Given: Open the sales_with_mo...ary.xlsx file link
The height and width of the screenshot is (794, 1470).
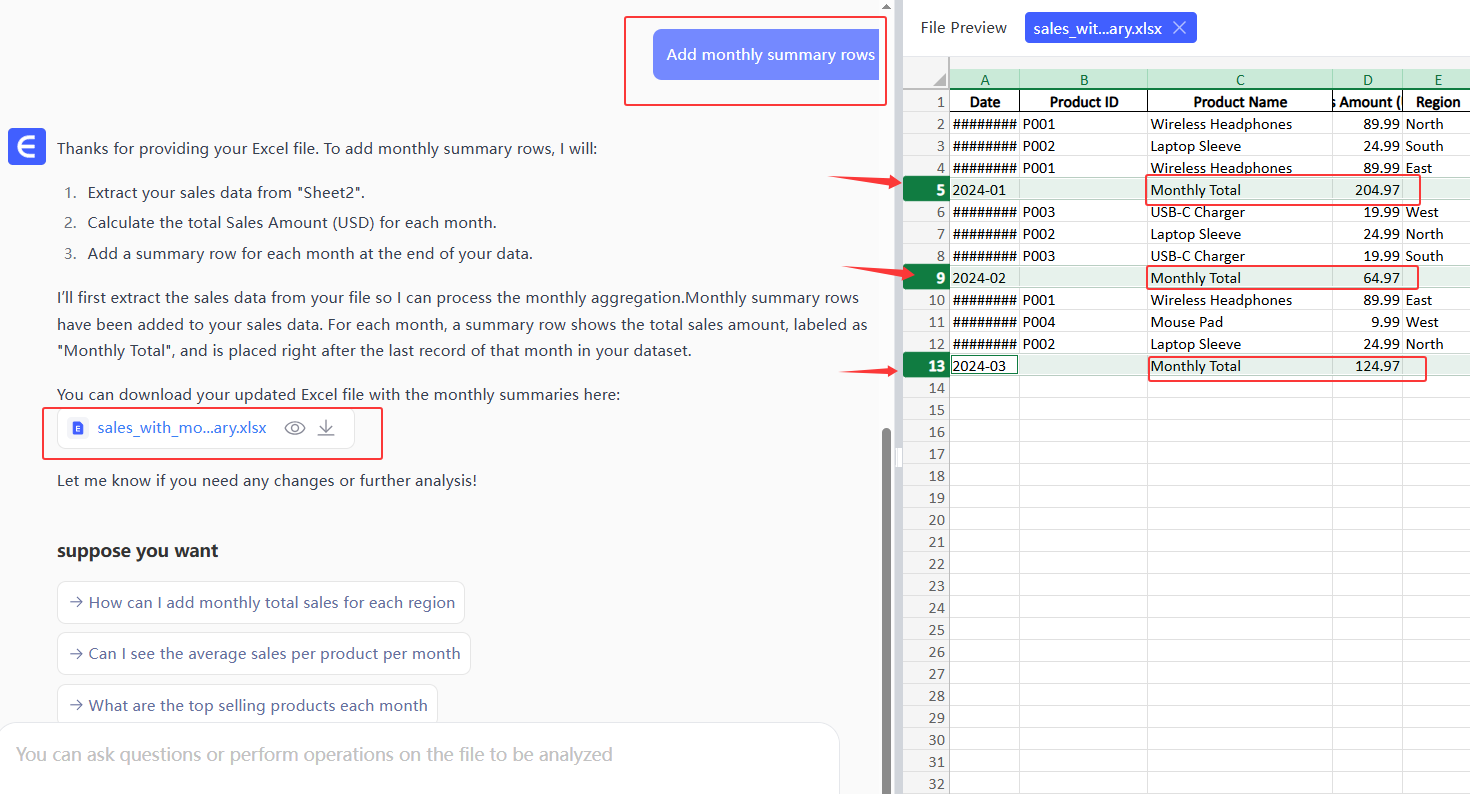Looking at the screenshot, I should [x=181, y=428].
